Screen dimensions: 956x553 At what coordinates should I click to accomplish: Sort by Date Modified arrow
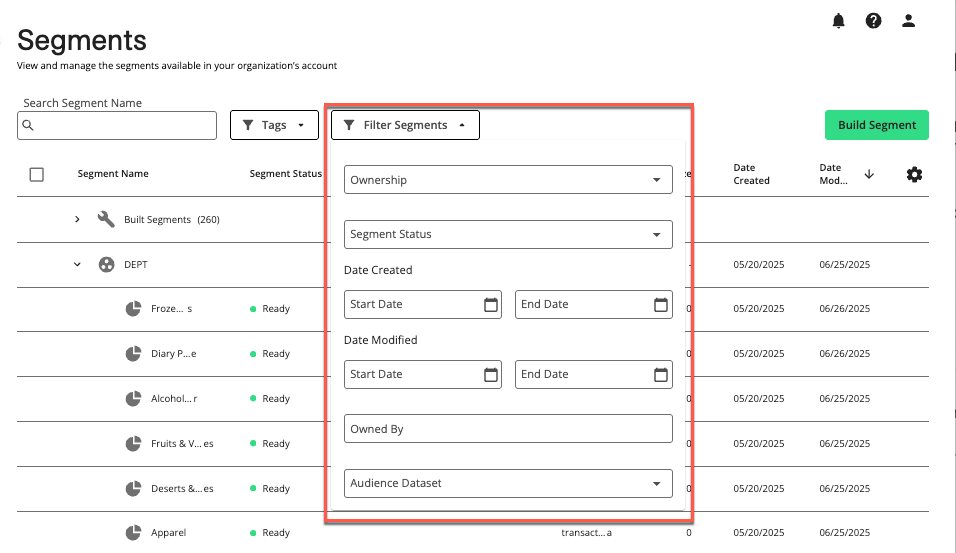pos(869,174)
